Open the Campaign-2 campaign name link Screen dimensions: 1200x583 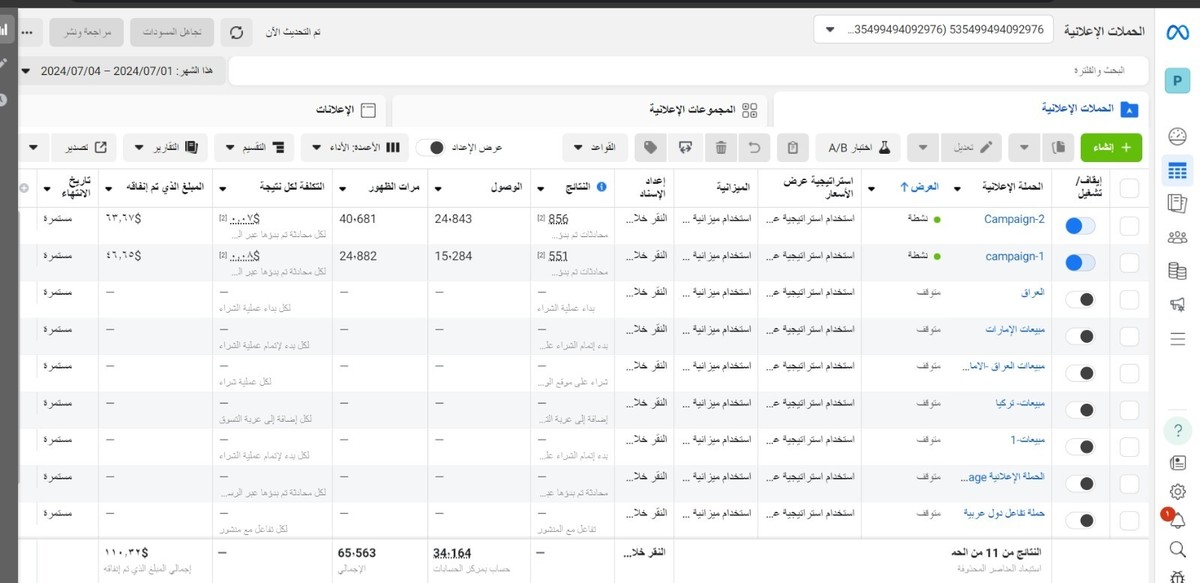point(1014,220)
